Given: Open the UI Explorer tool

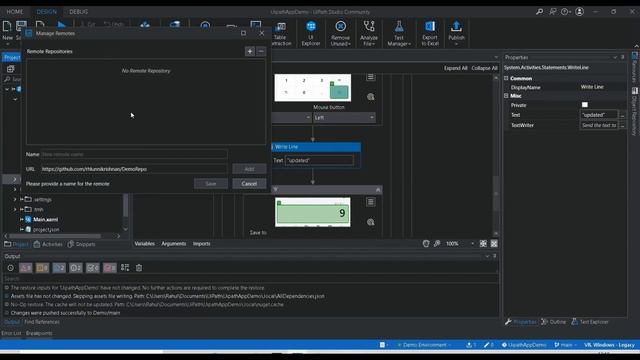Looking at the screenshot, I should tap(311, 33).
